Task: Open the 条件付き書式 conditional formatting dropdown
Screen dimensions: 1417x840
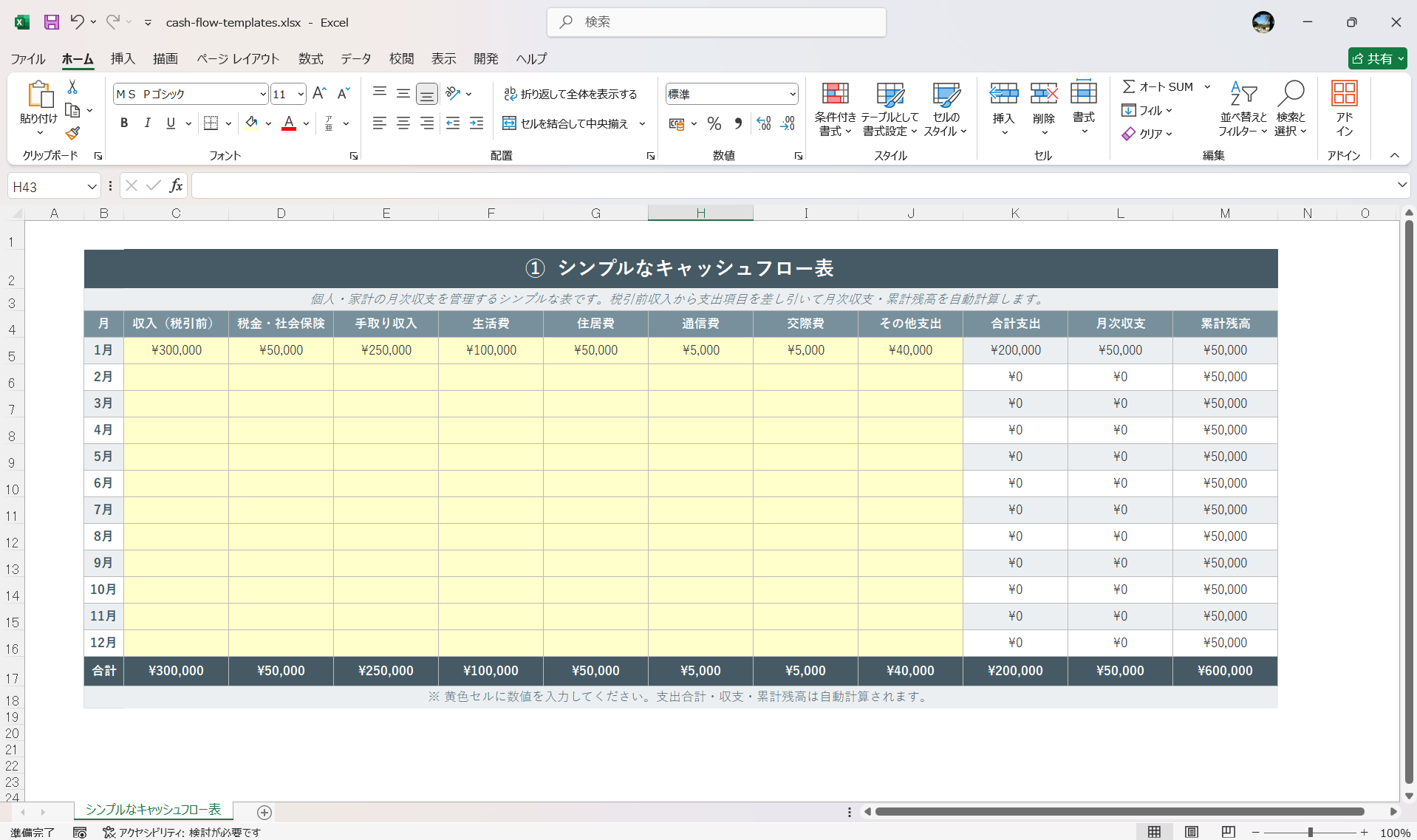Action: 835,109
